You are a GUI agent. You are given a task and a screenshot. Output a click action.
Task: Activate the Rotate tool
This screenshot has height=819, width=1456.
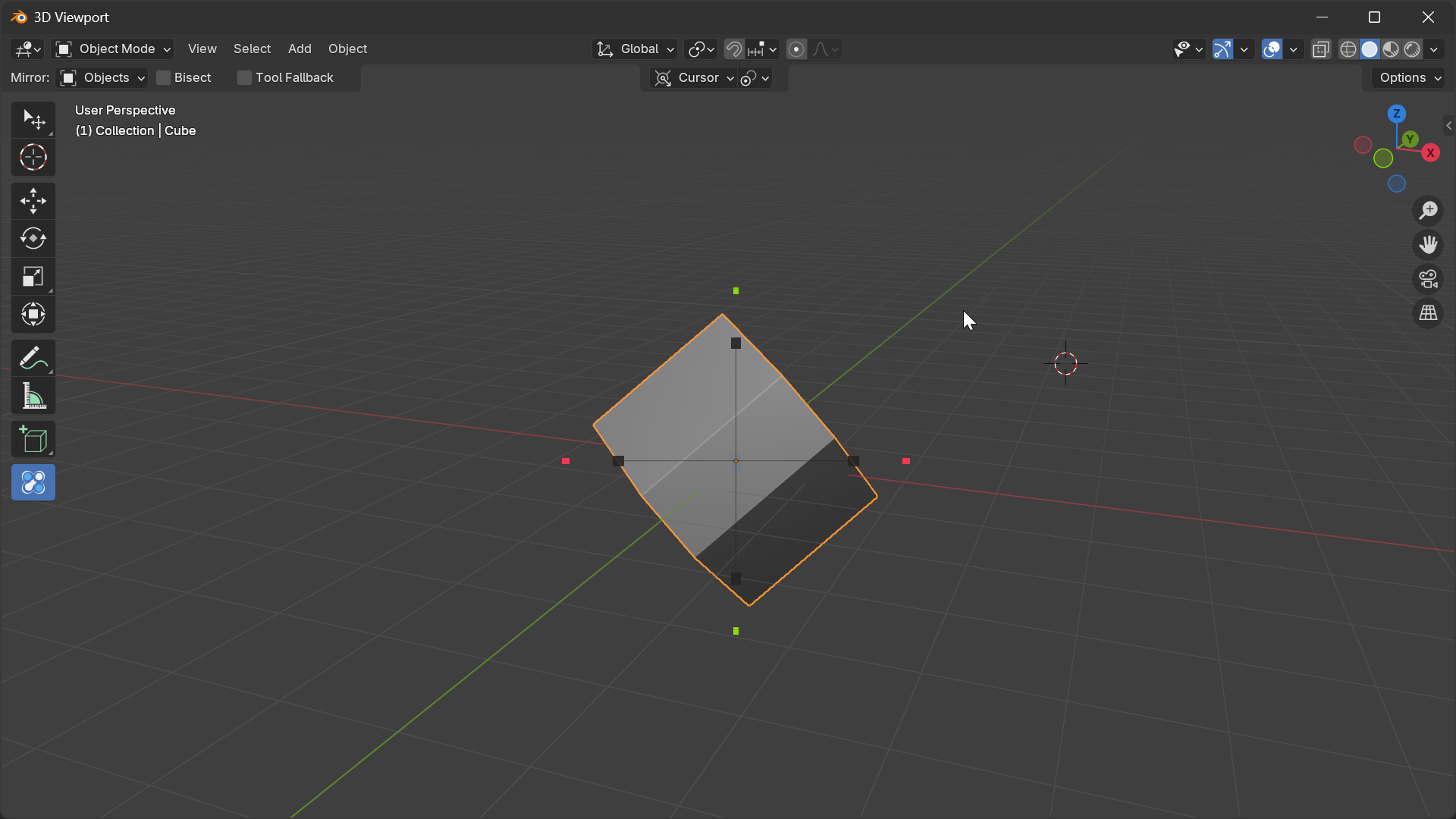pyautogui.click(x=33, y=239)
